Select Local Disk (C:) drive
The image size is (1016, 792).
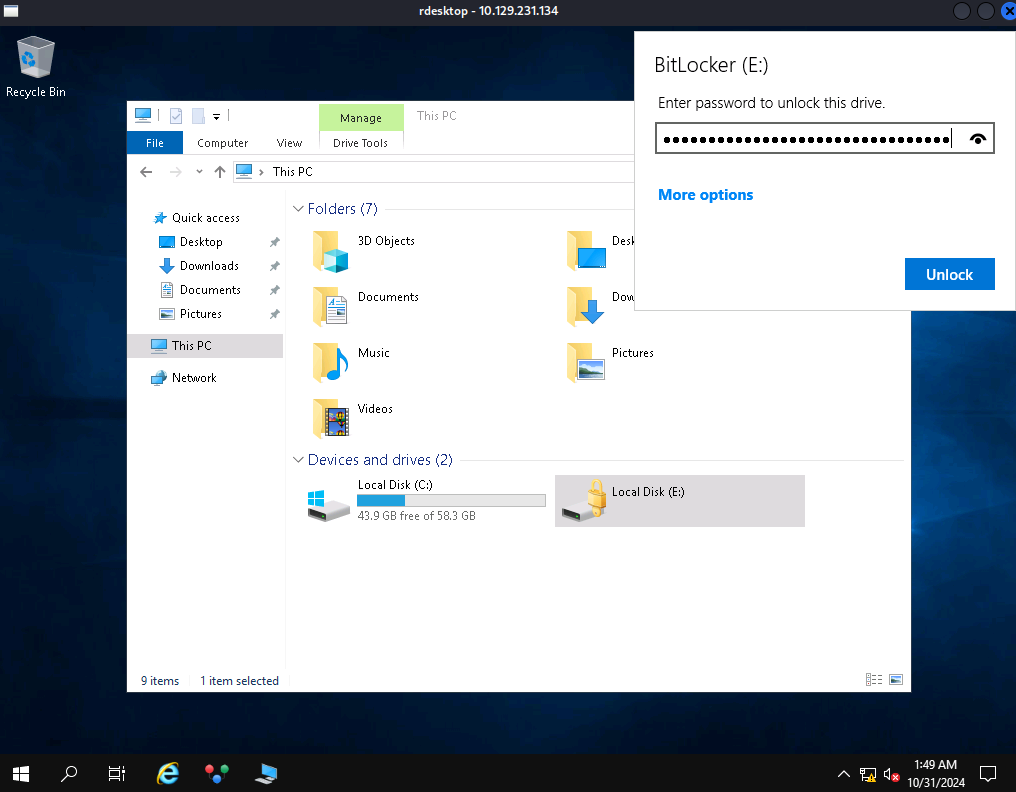(x=426, y=500)
